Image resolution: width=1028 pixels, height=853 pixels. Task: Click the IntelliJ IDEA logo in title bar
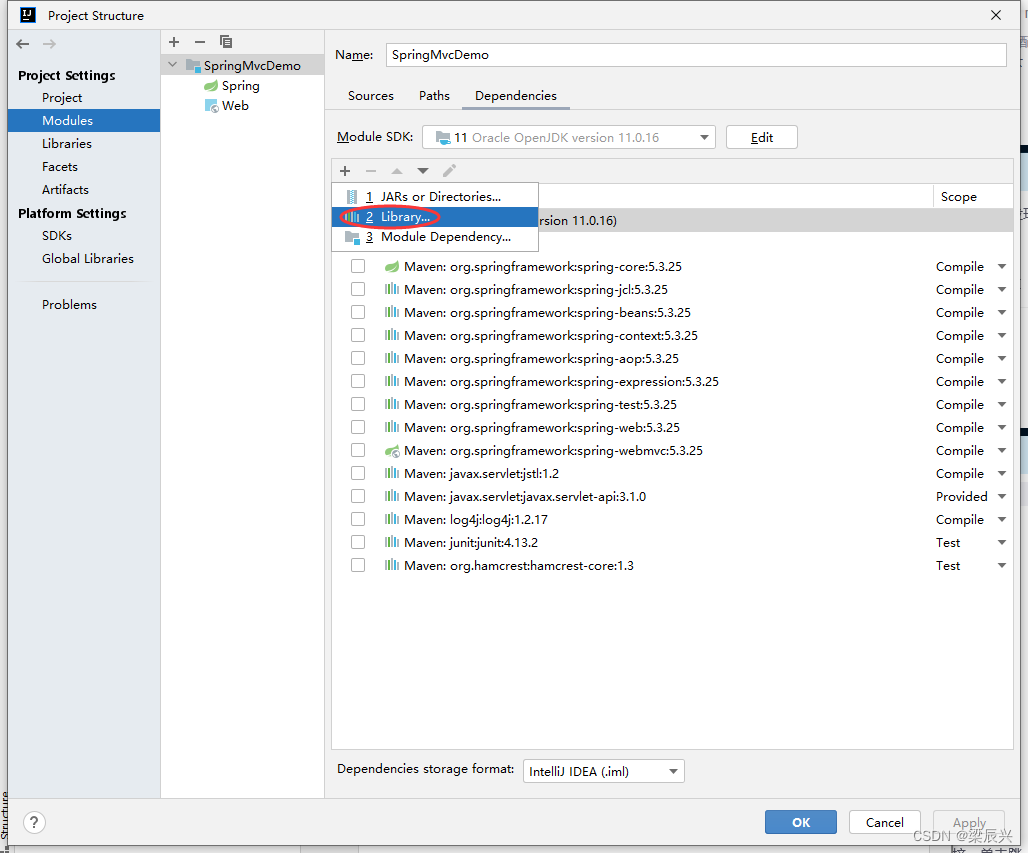[x=28, y=15]
